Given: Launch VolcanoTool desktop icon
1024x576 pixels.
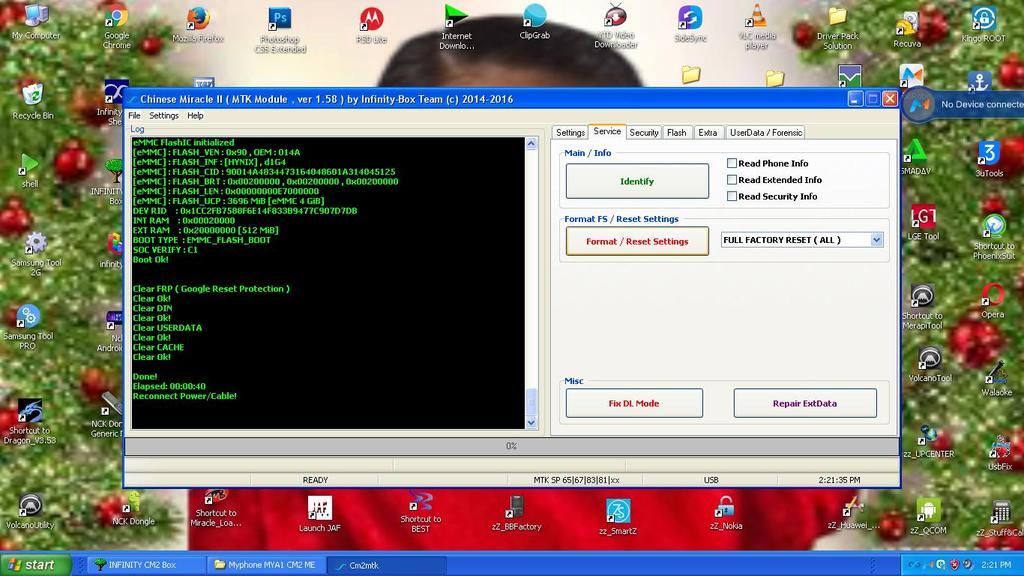Looking at the screenshot, I should (930, 364).
